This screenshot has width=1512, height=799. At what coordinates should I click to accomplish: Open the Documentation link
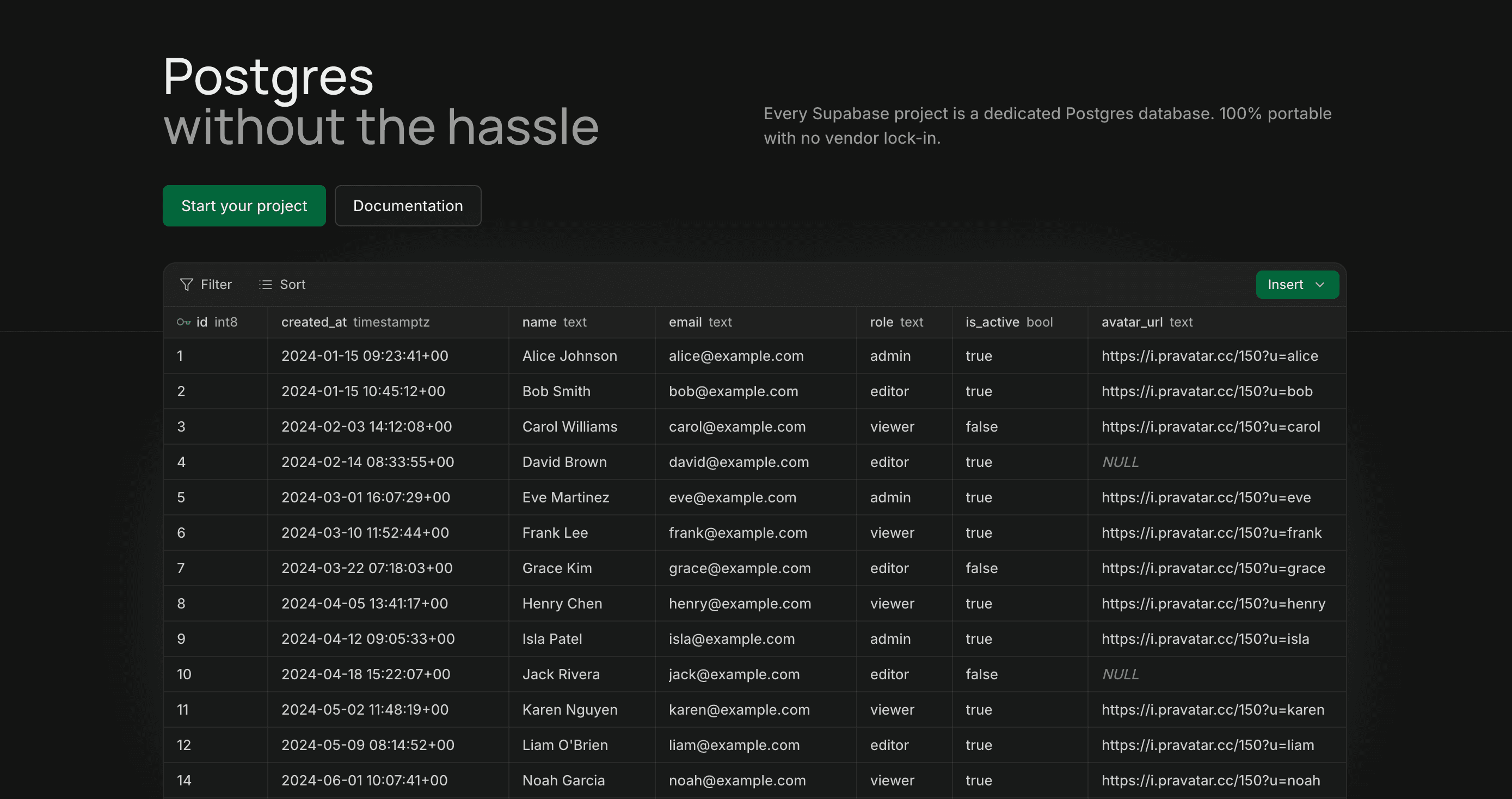coord(408,206)
